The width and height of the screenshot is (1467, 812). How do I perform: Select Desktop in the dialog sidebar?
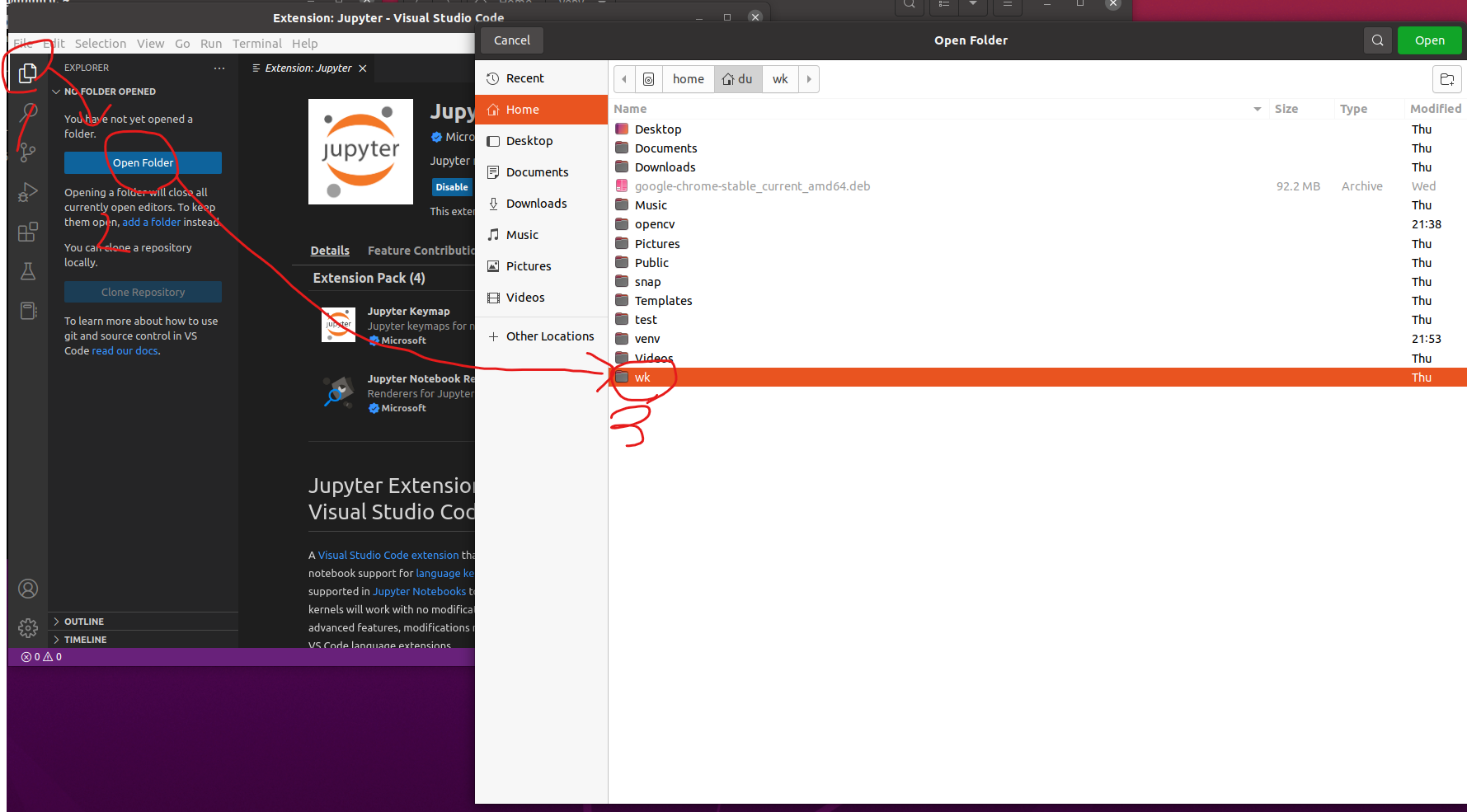(541, 141)
